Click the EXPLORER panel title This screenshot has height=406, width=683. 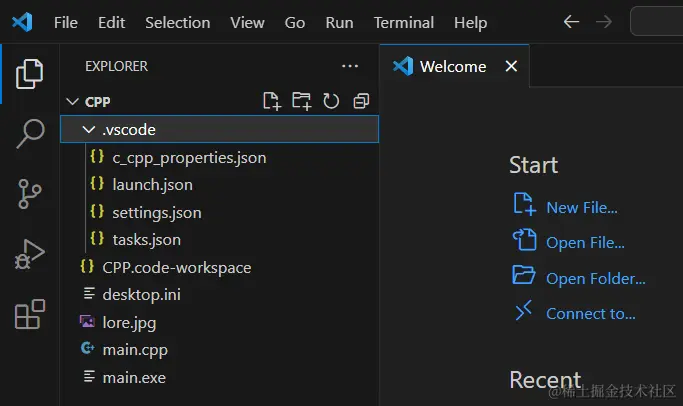click(x=116, y=66)
